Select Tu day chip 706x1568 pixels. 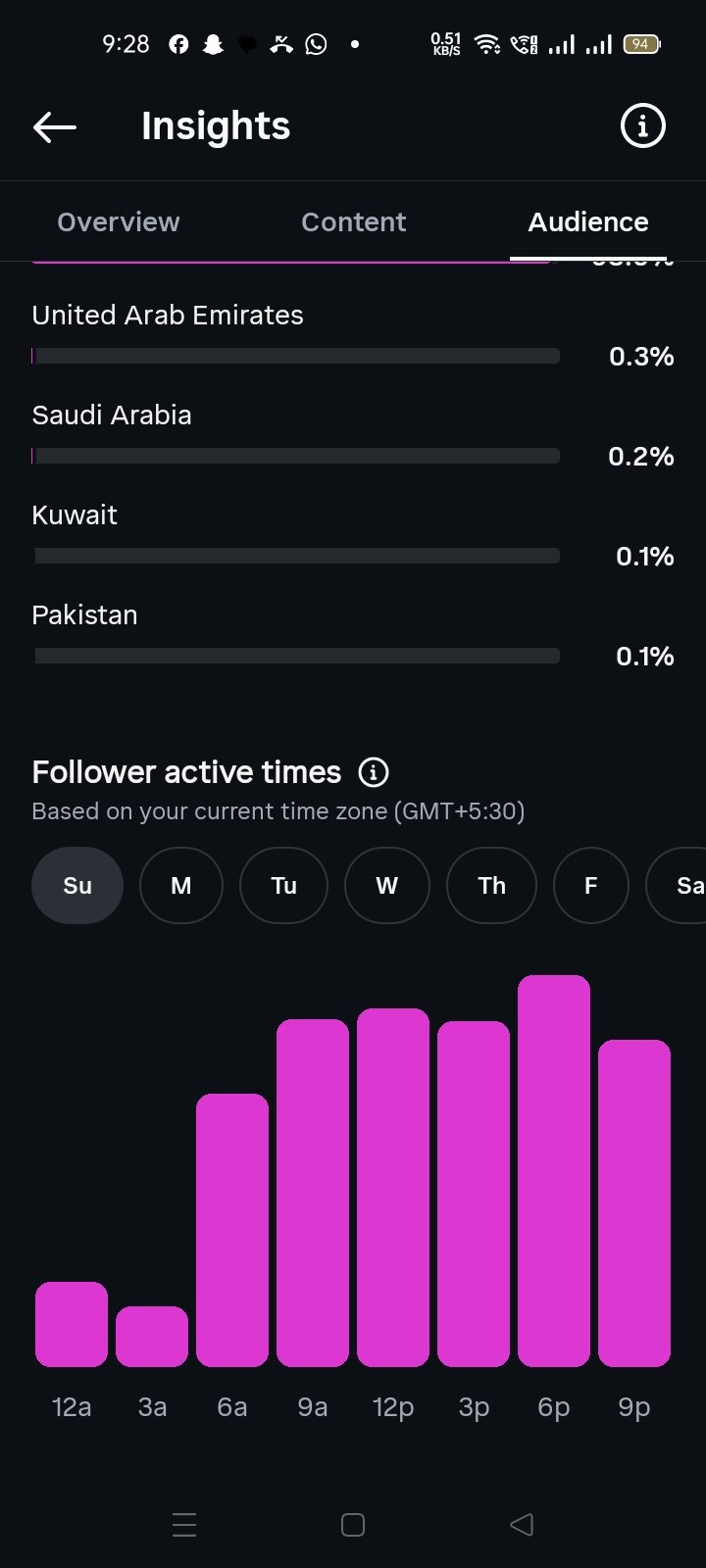click(x=283, y=886)
